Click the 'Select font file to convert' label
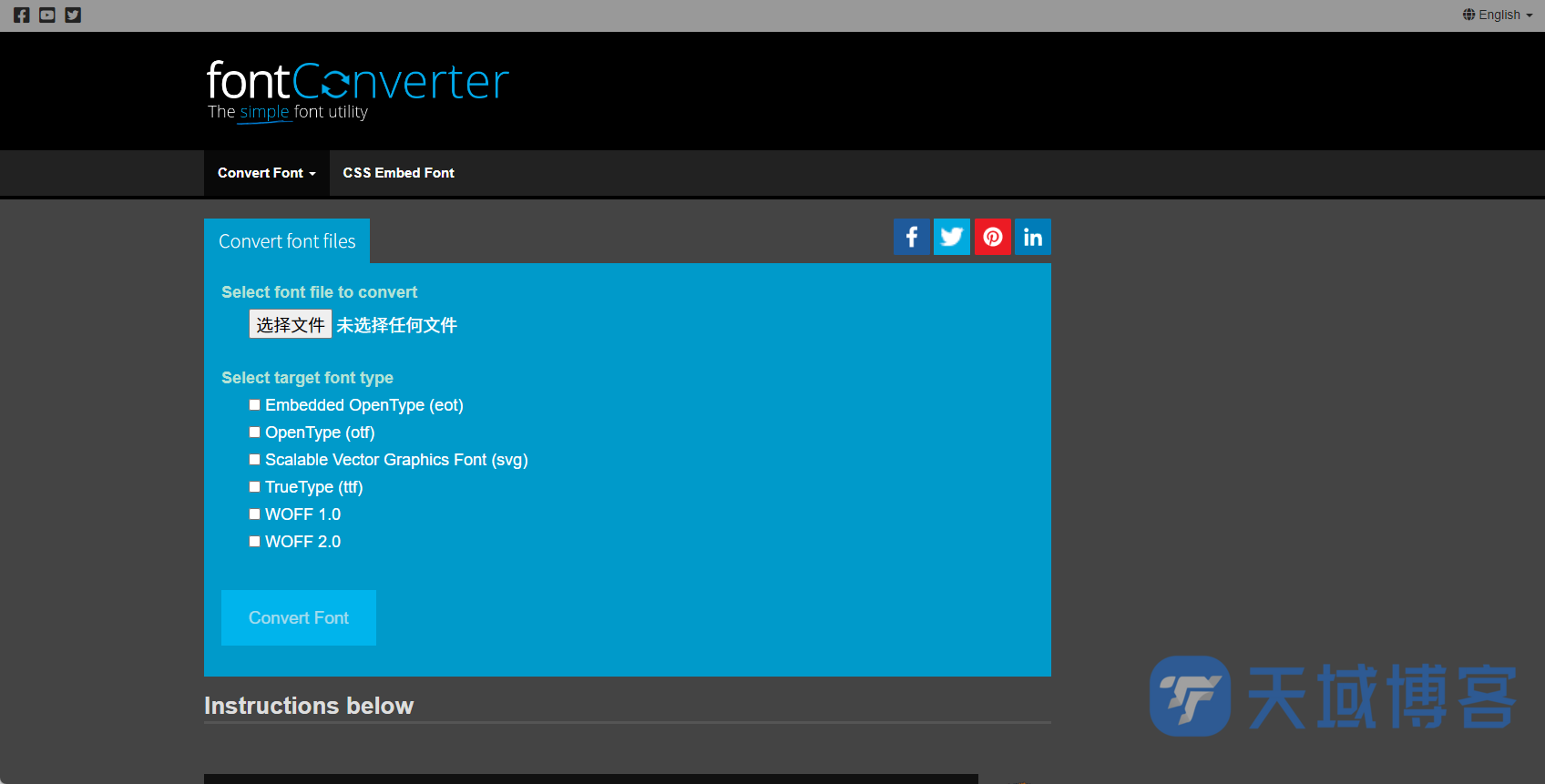Image resolution: width=1545 pixels, height=784 pixels. tap(319, 292)
